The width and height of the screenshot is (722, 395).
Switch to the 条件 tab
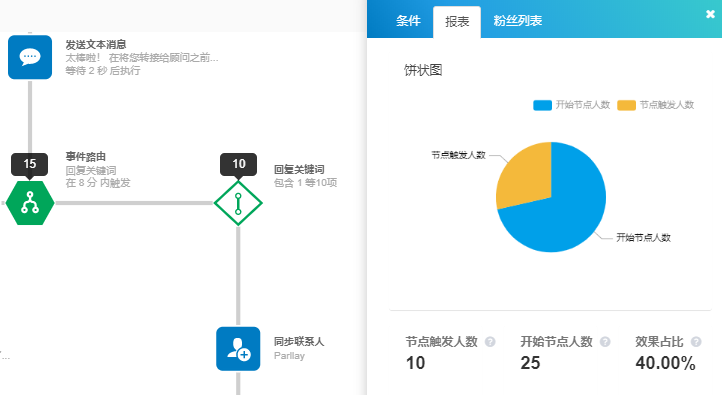pyautogui.click(x=408, y=21)
